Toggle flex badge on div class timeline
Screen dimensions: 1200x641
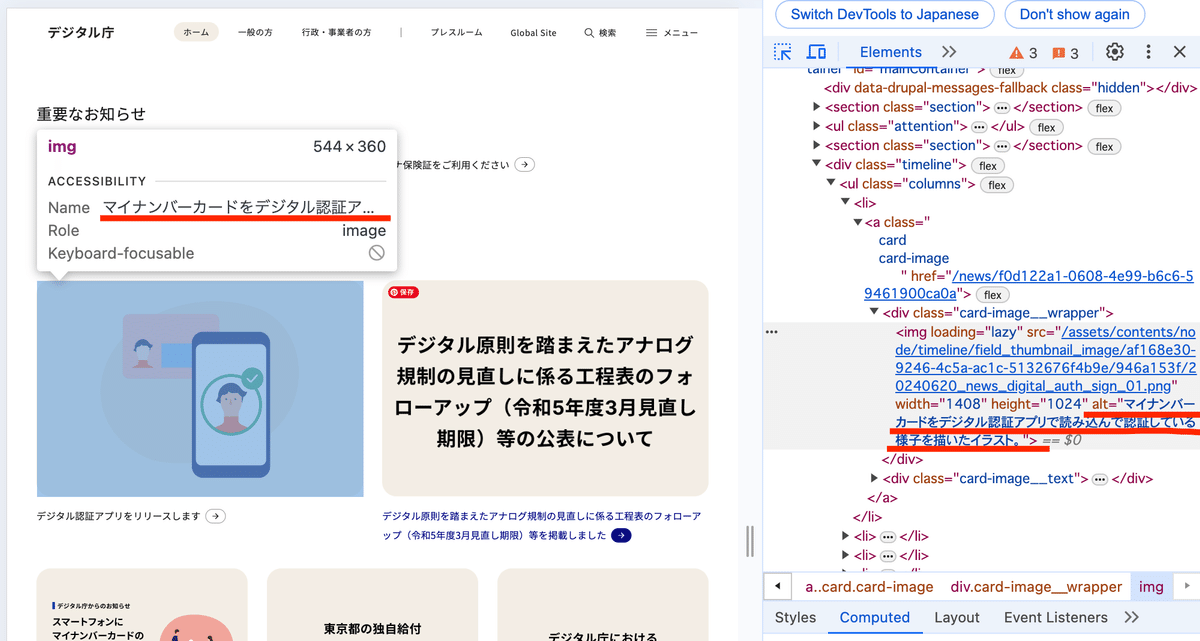[987, 165]
